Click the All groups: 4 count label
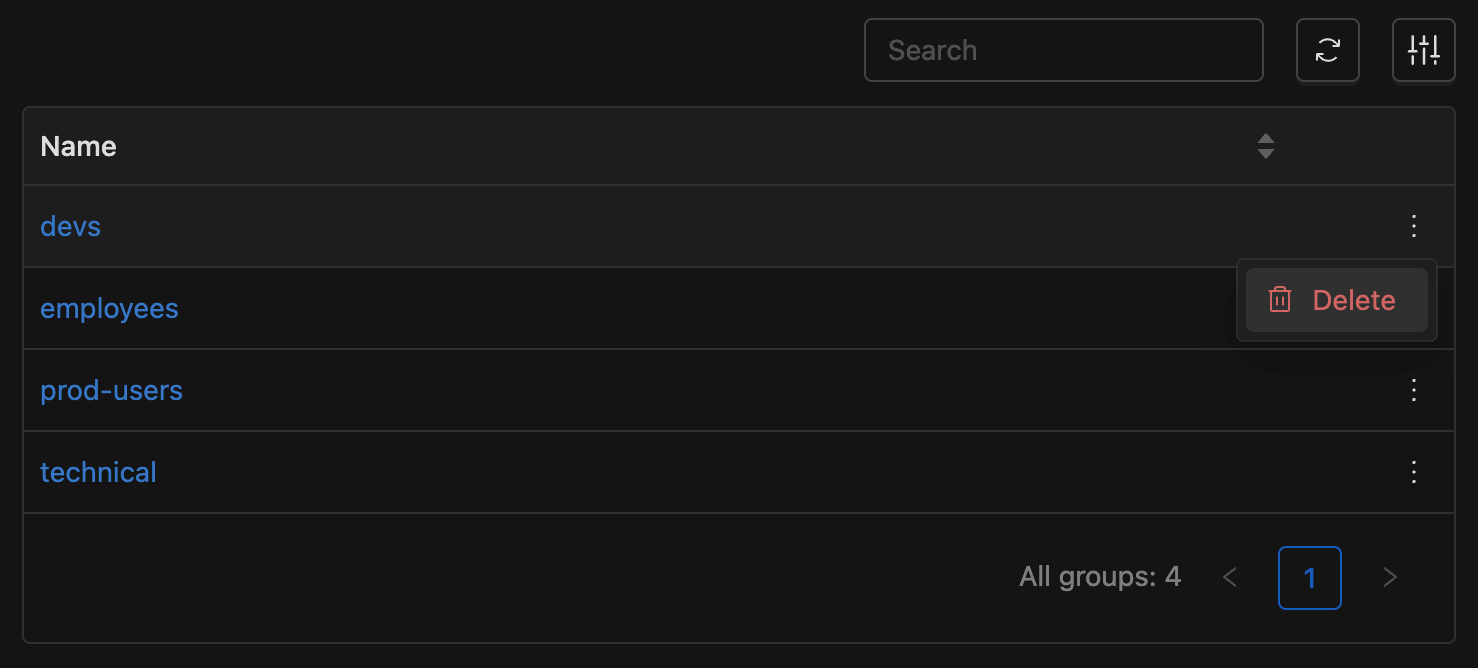This screenshot has height=668, width=1478. pyautogui.click(x=1100, y=577)
